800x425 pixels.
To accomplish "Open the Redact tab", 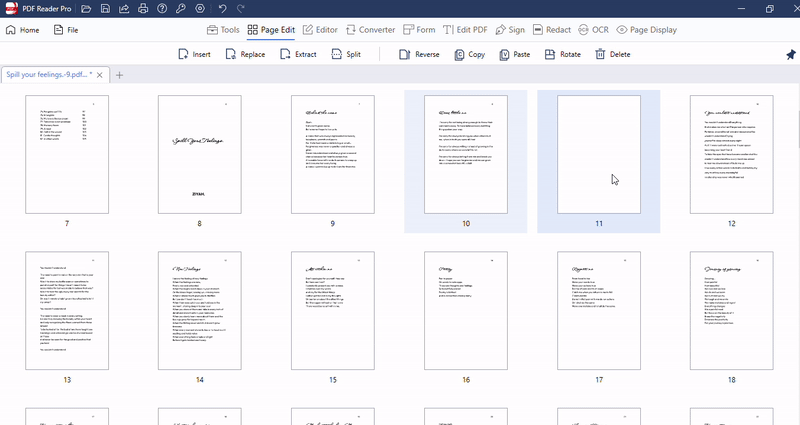I will 552,30.
